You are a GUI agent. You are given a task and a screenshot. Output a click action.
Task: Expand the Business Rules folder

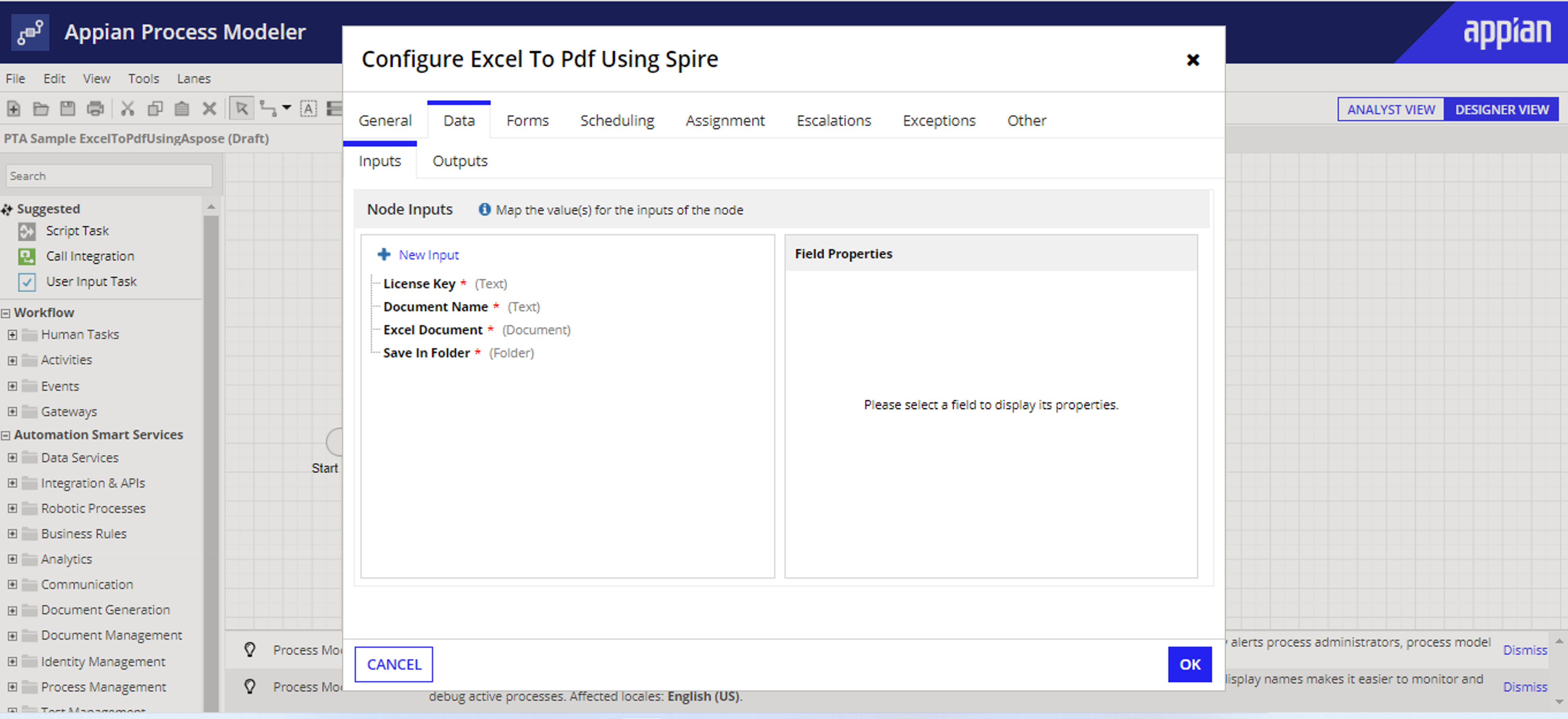coord(12,534)
